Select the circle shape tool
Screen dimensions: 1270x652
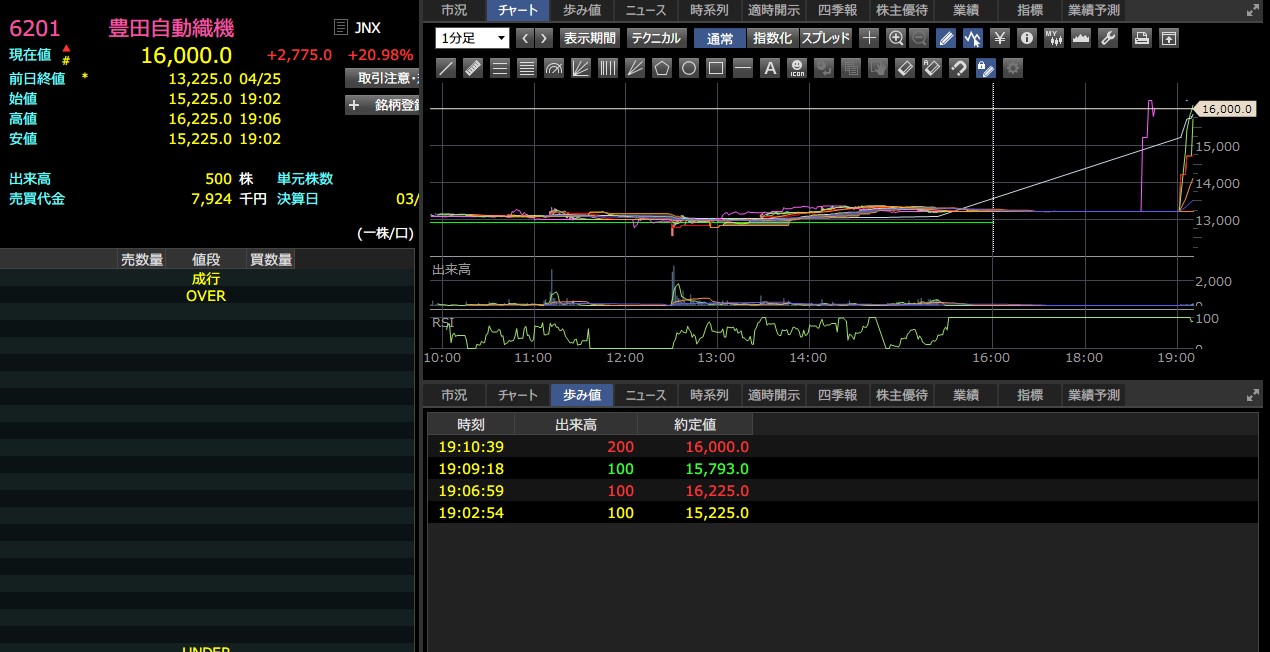[689, 68]
